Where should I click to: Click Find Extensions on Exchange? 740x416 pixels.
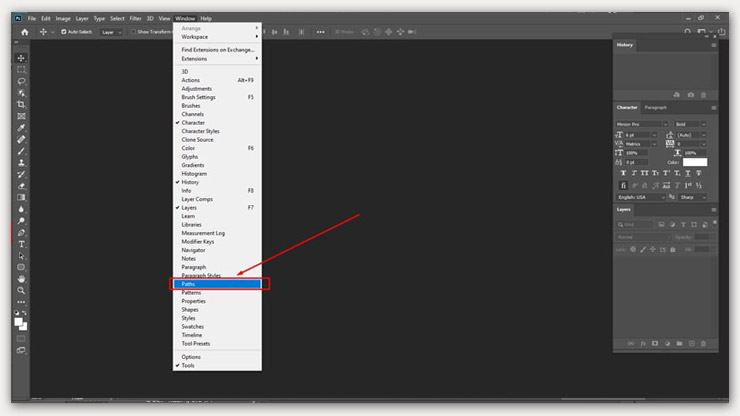217,49
